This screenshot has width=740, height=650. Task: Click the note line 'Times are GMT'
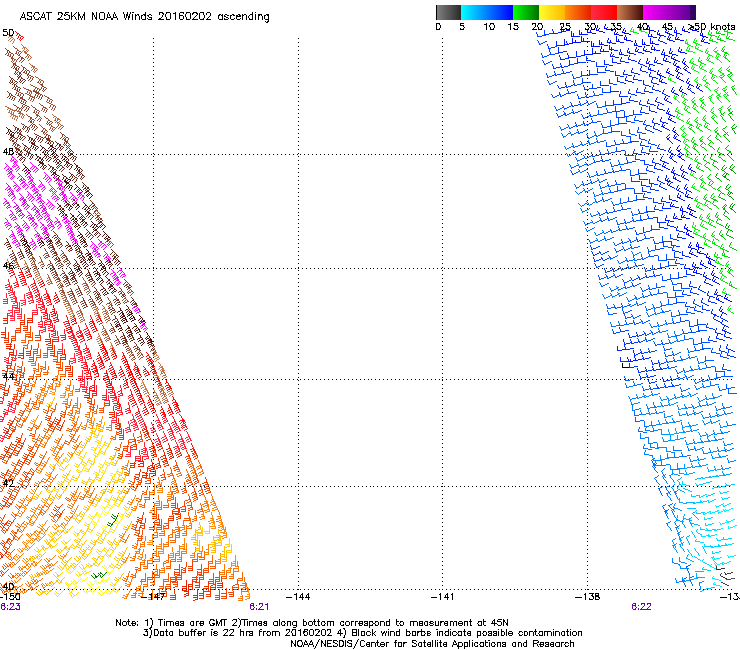click(x=193, y=623)
